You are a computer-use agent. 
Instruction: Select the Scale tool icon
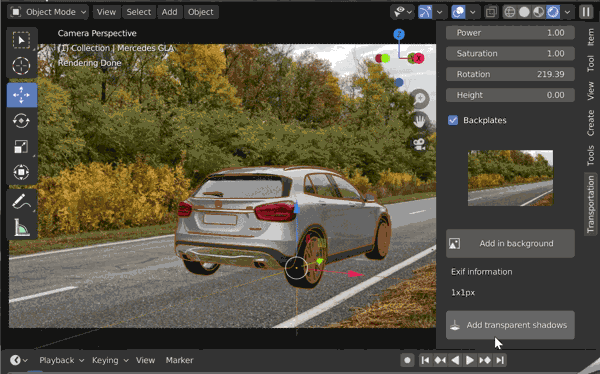click(21, 146)
